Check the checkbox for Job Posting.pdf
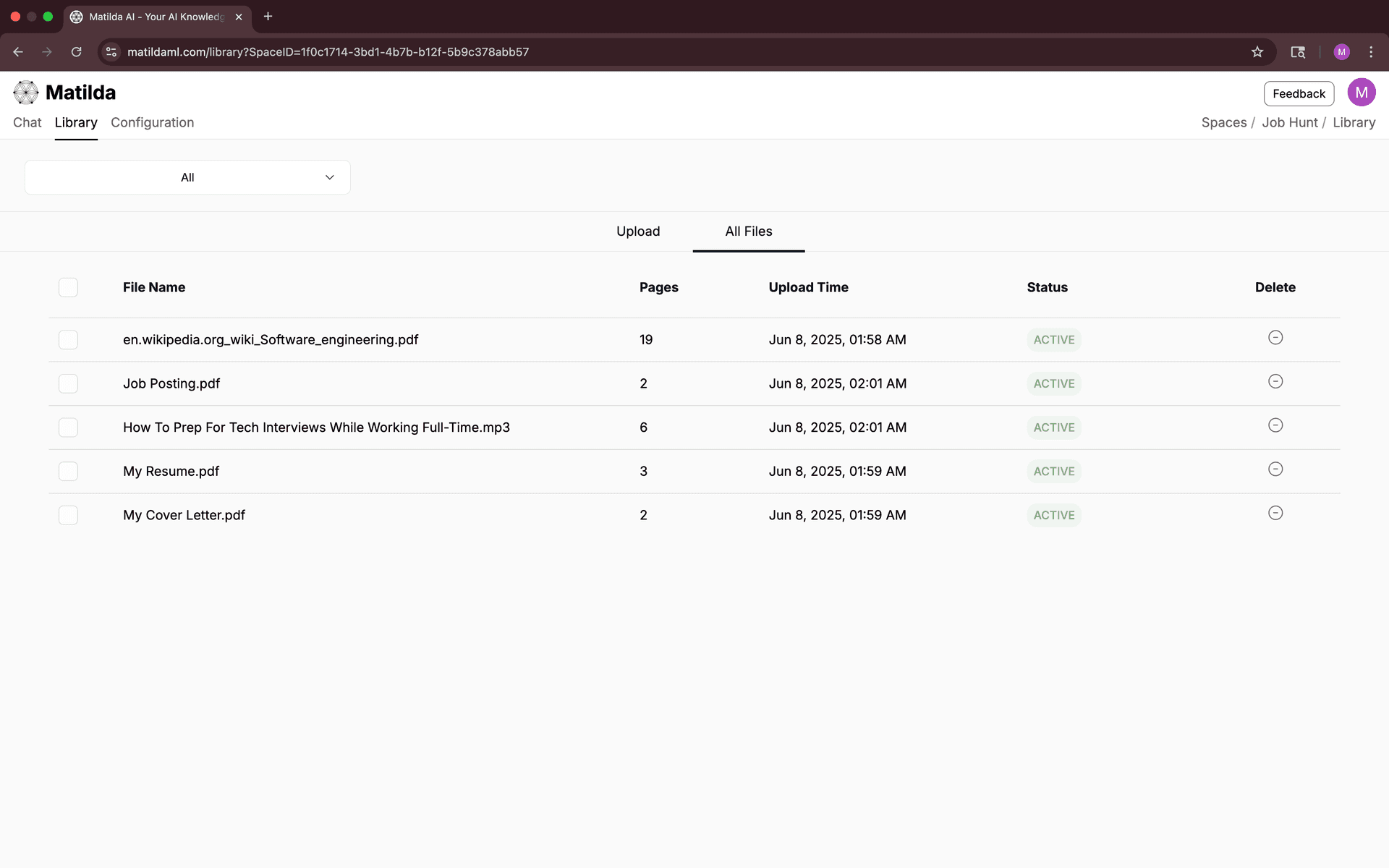The width and height of the screenshot is (1389, 868). pyautogui.click(x=68, y=383)
